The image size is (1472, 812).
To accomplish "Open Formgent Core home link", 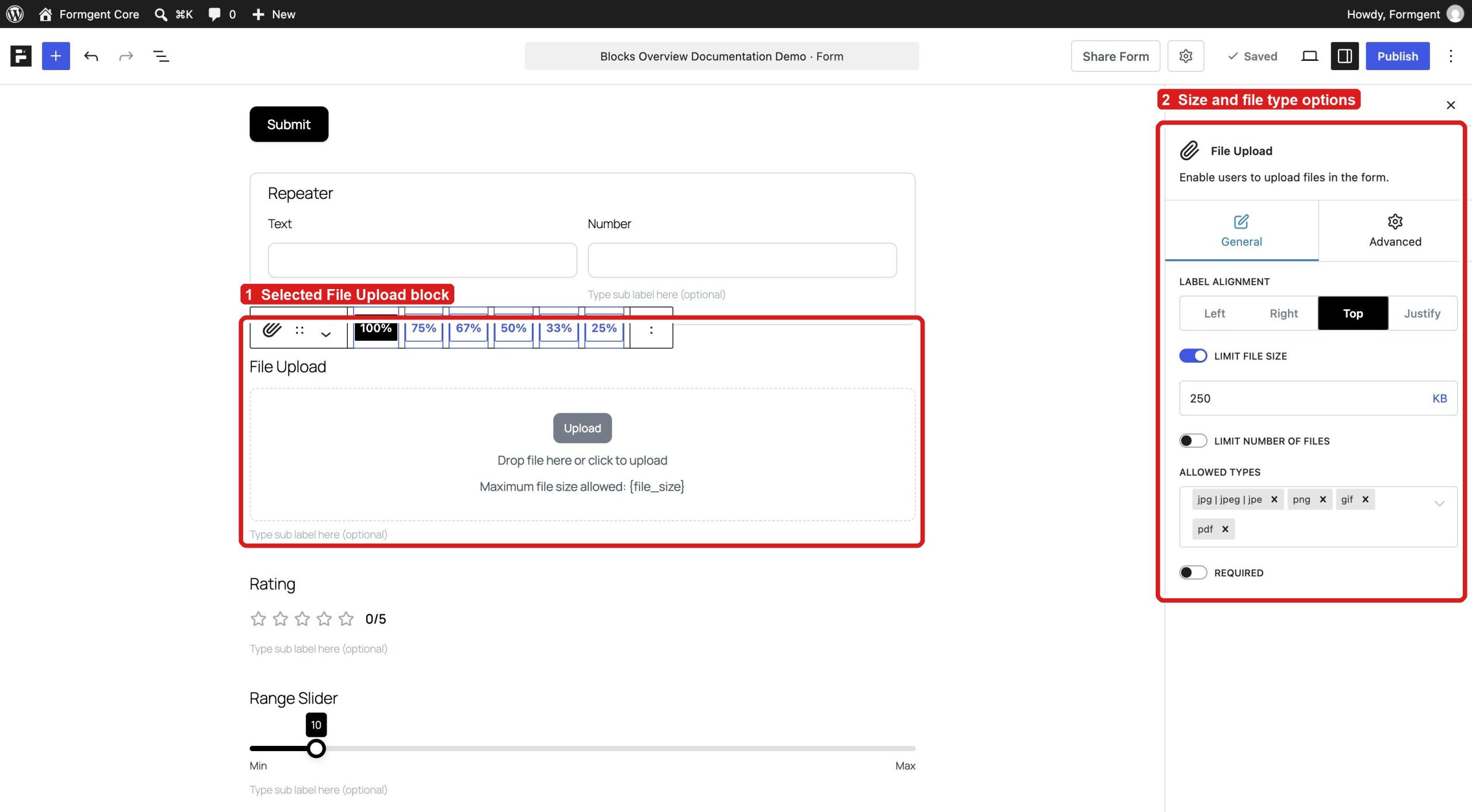I will (x=89, y=14).
